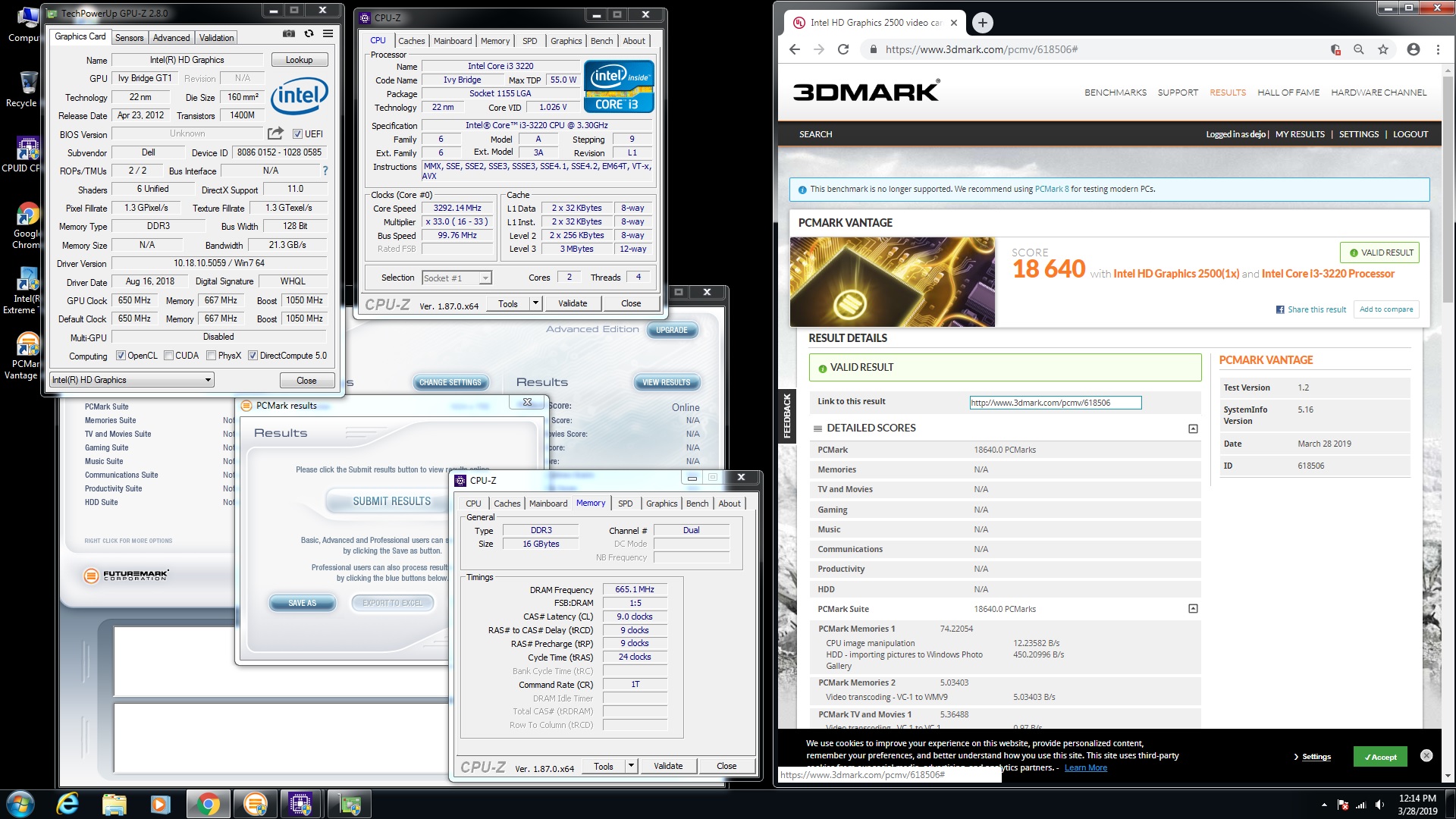
Task: Click the PCMark Vantage result thumbnail
Action: (x=893, y=282)
